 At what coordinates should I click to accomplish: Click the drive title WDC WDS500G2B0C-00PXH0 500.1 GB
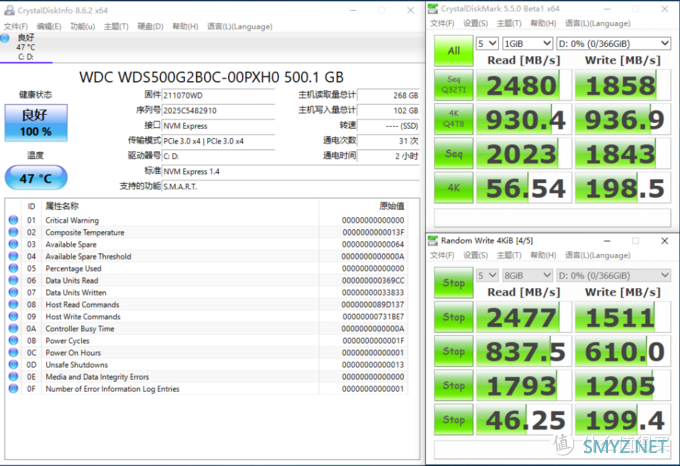pos(211,77)
